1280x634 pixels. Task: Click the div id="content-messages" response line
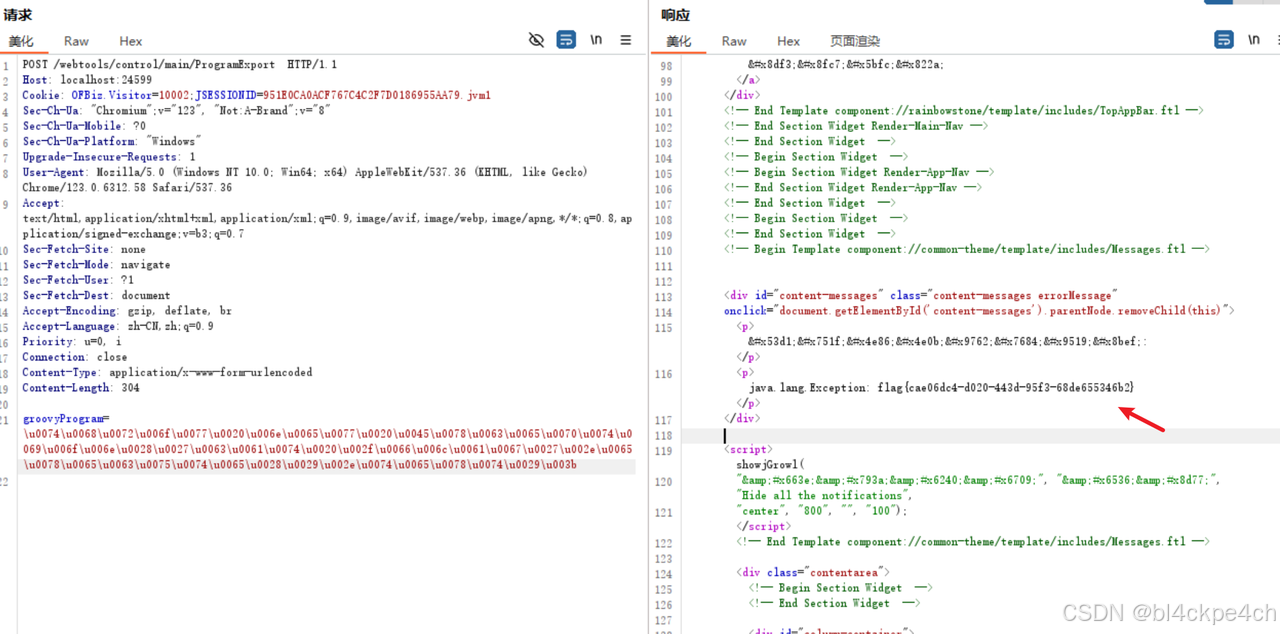(x=921, y=296)
